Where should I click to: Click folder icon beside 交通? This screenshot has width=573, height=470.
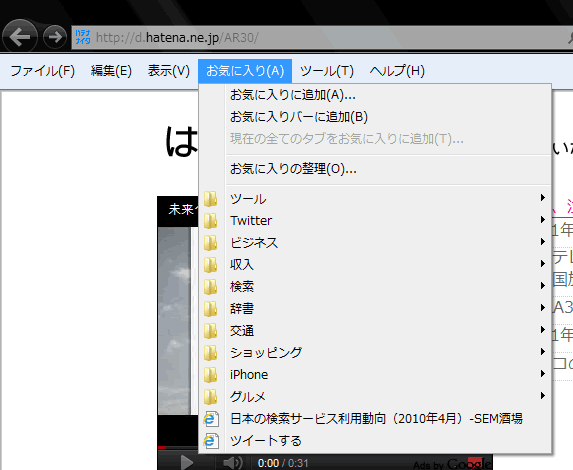tap(210, 331)
